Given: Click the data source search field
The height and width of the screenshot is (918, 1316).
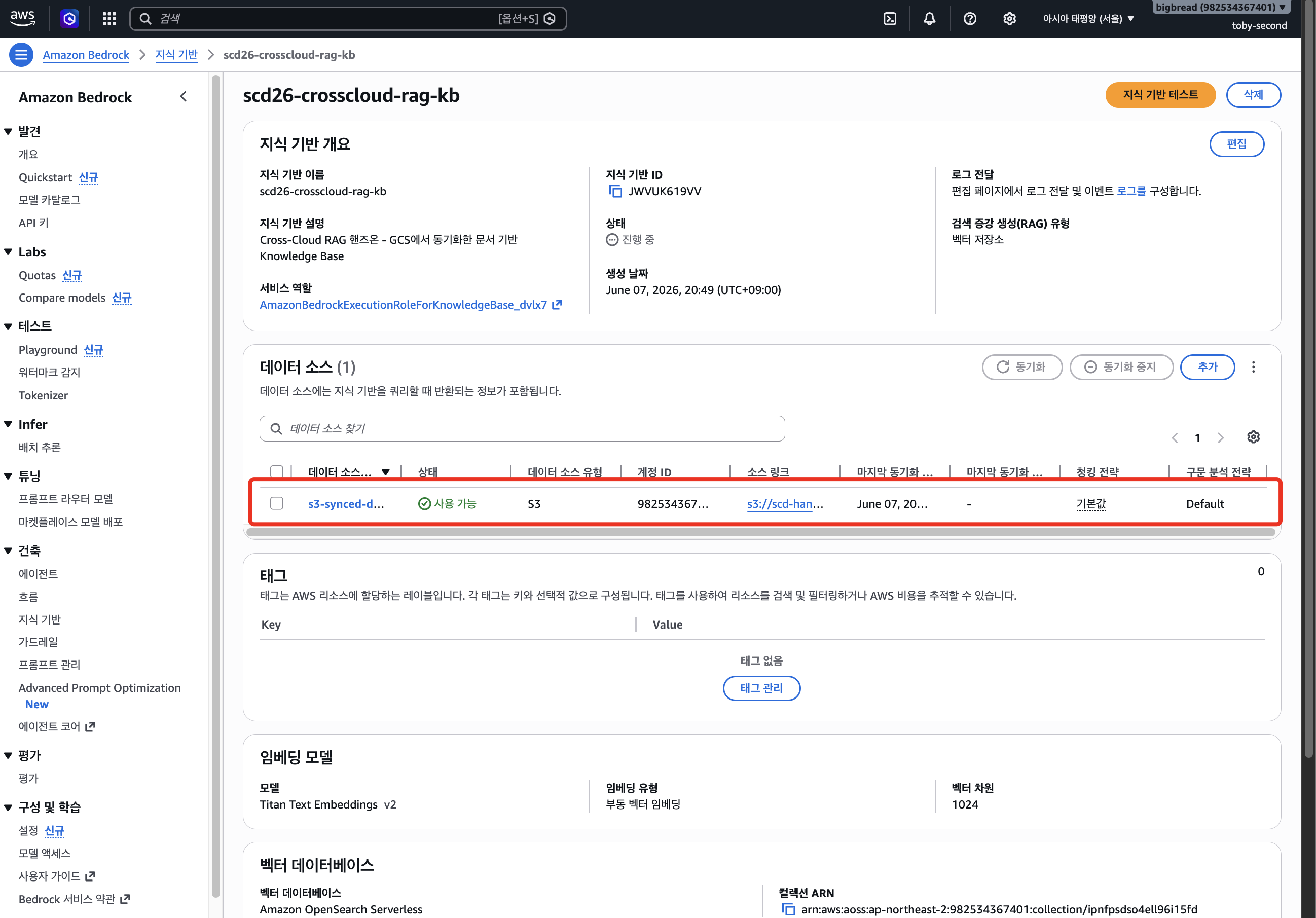Looking at the screenshot, I should [x=522, y=429].
